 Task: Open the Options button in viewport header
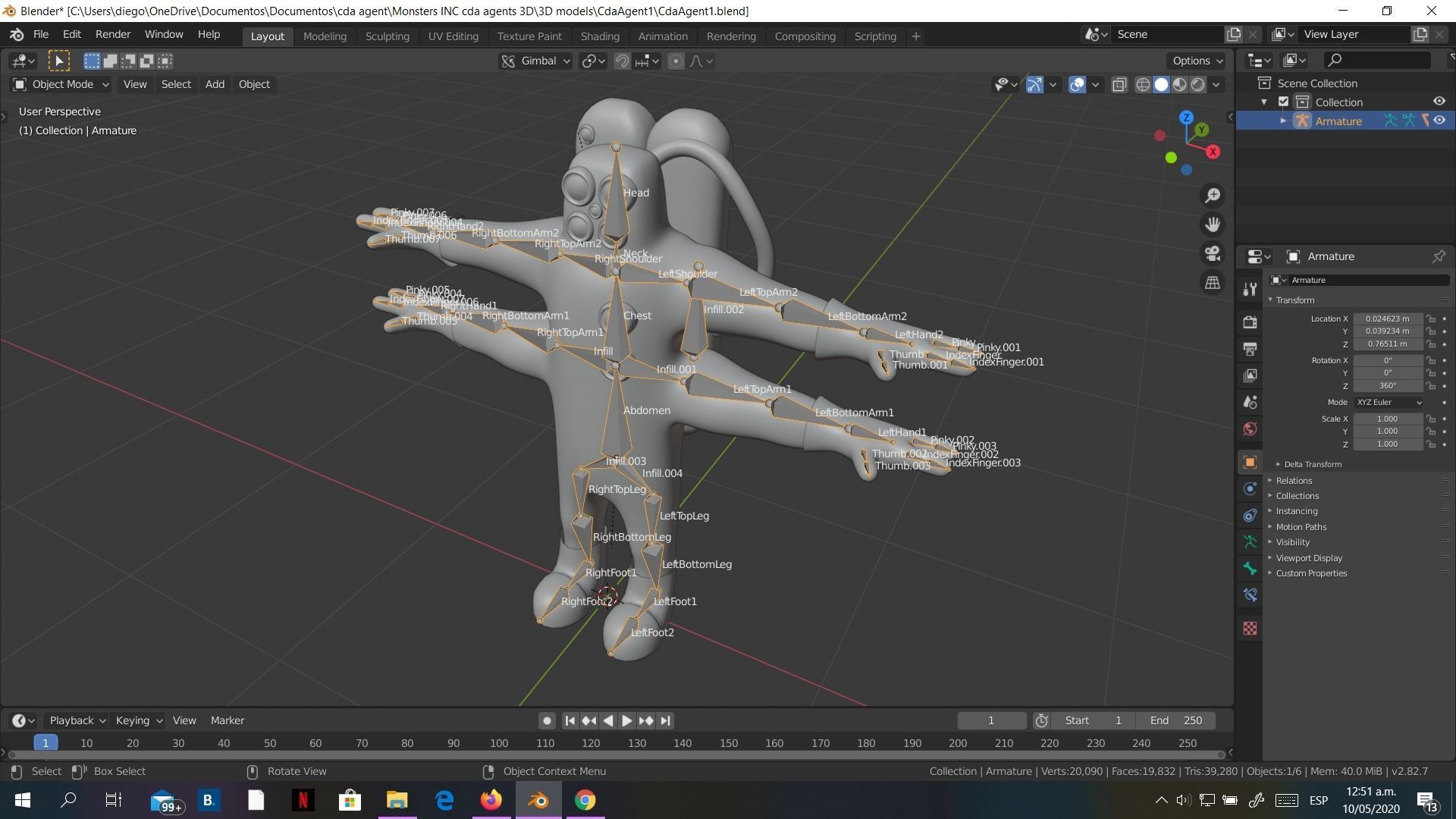1197,61
